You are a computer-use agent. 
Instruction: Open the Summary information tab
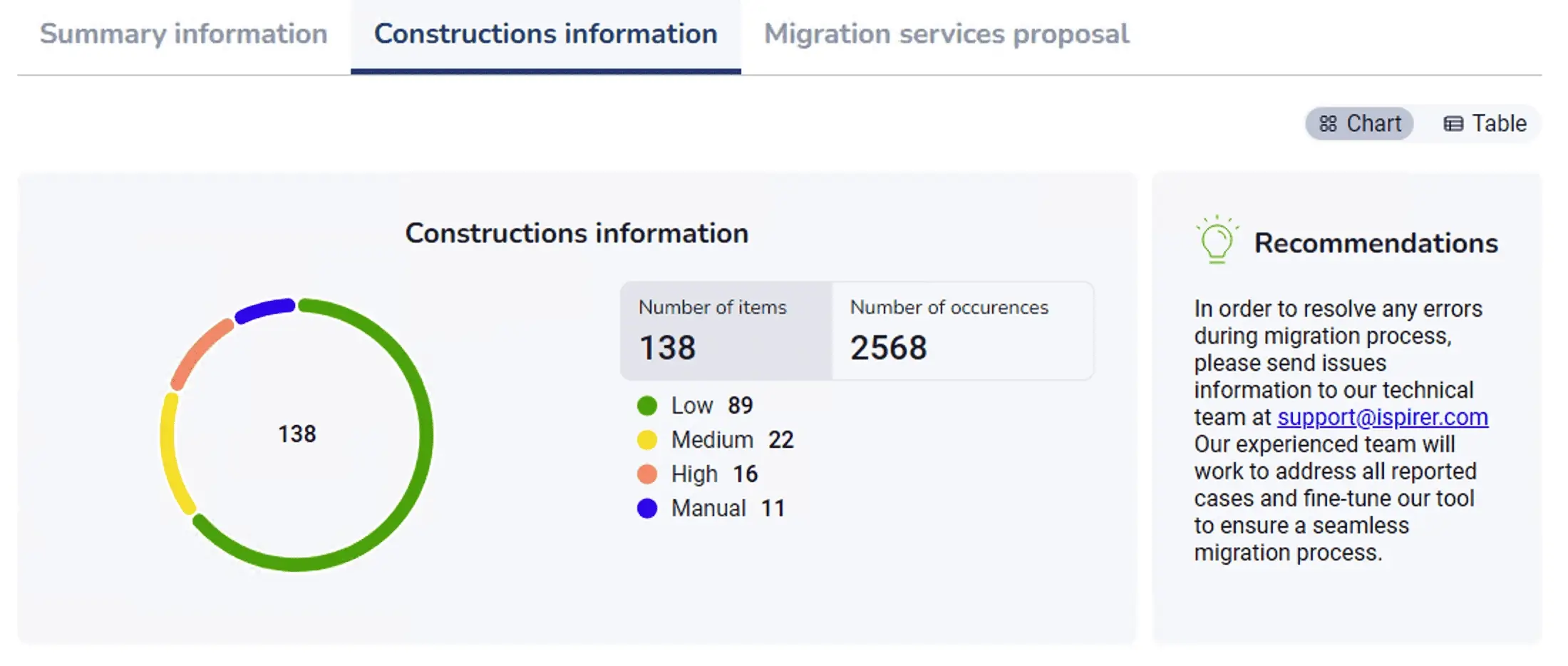coord(183,34)
